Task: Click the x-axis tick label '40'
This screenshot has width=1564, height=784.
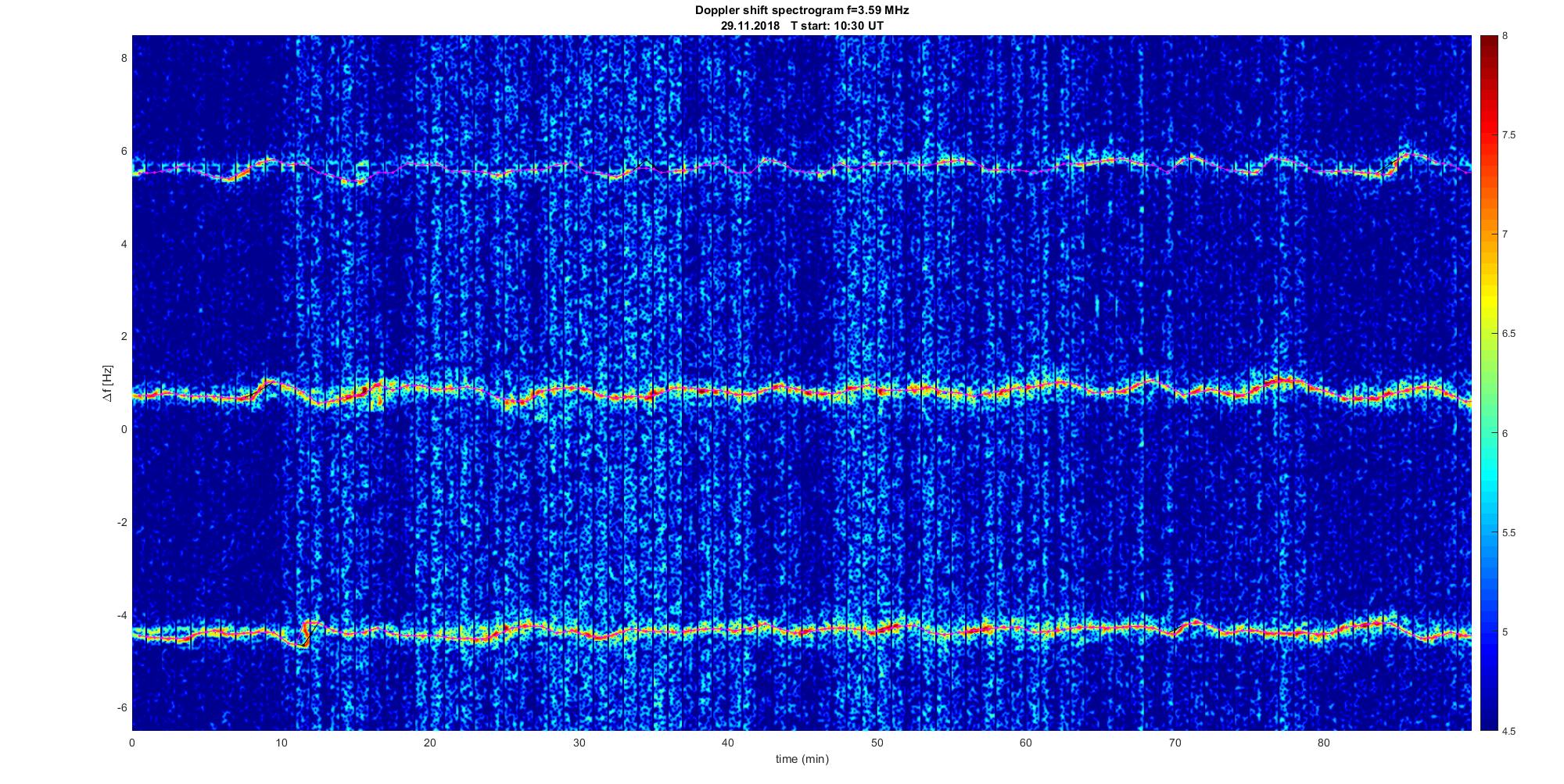Action: point(728,743)
